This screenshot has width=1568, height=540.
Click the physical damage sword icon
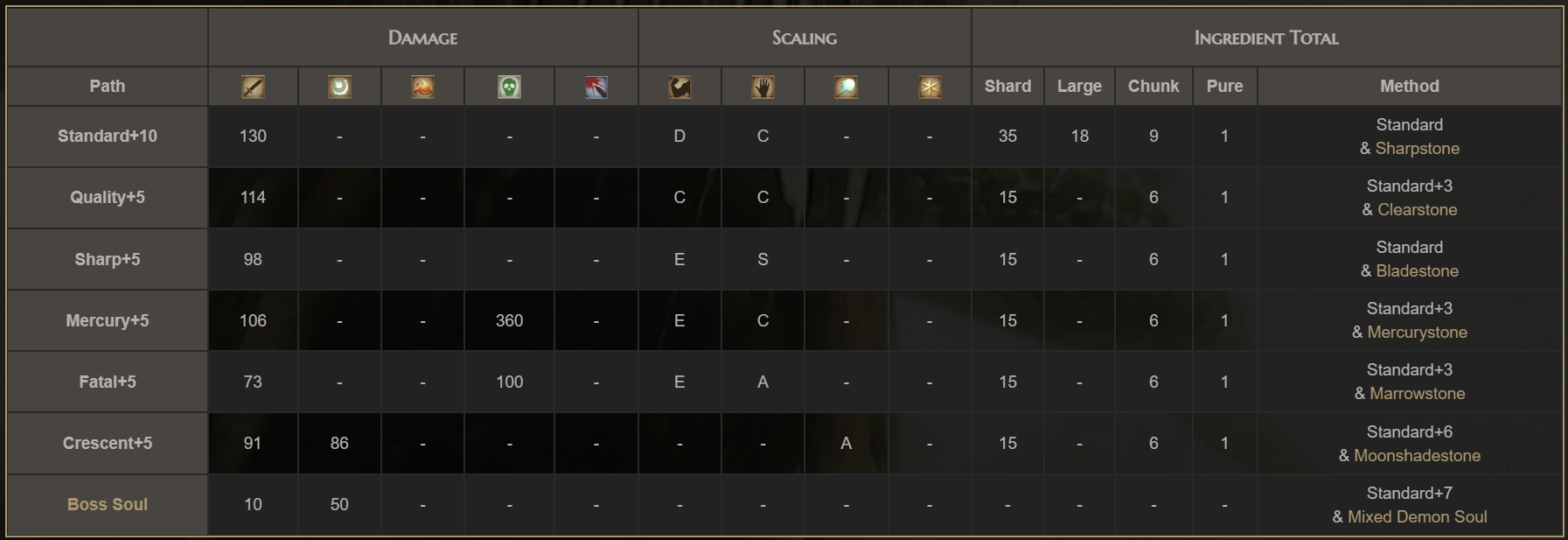click(253, 87)
